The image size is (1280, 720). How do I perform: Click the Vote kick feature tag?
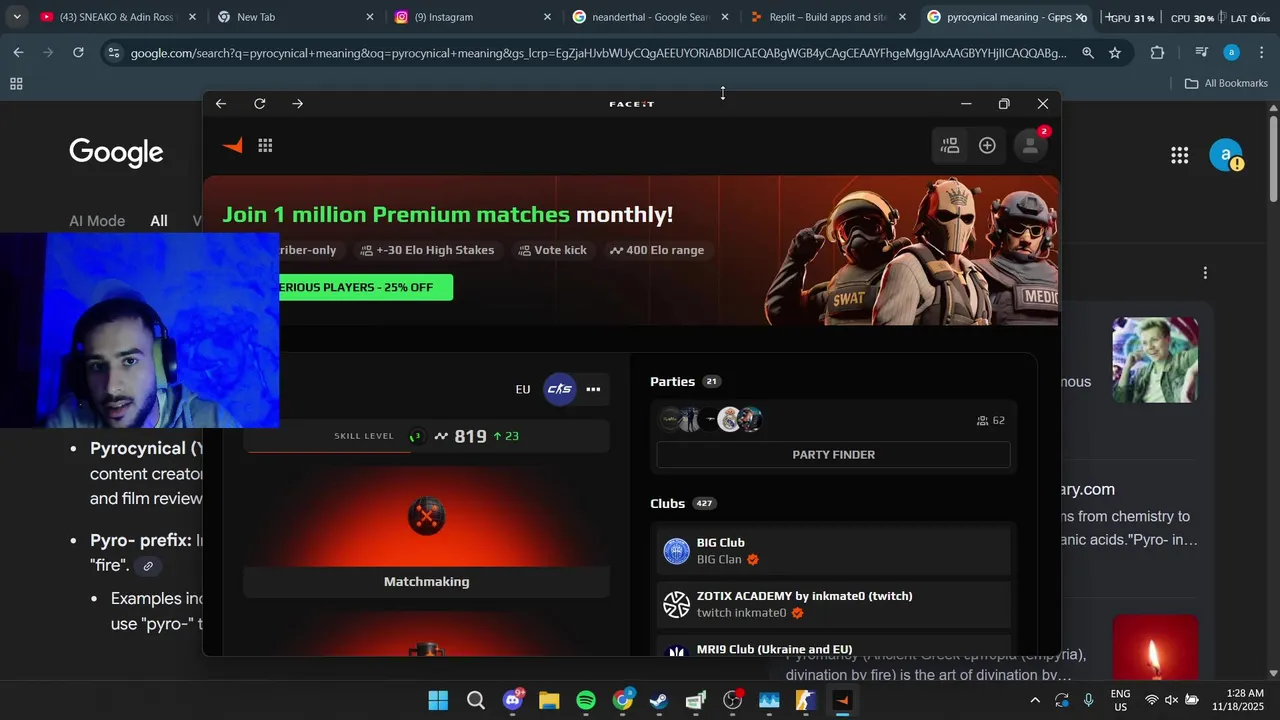tap(553, 250)
